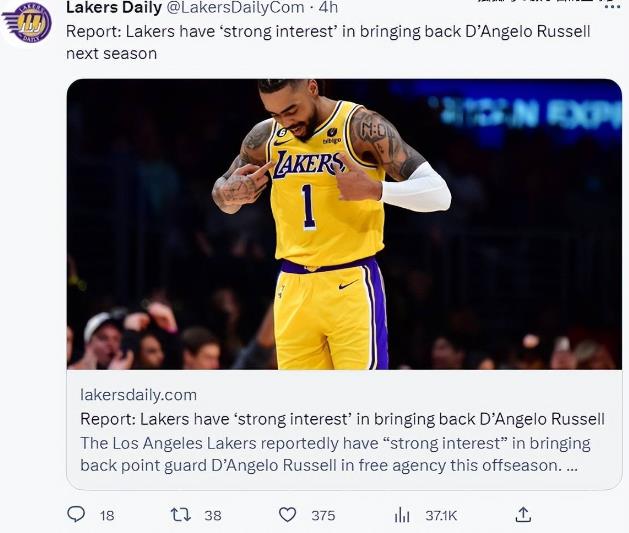Click the 37.1K views count

tap(440, 515)
